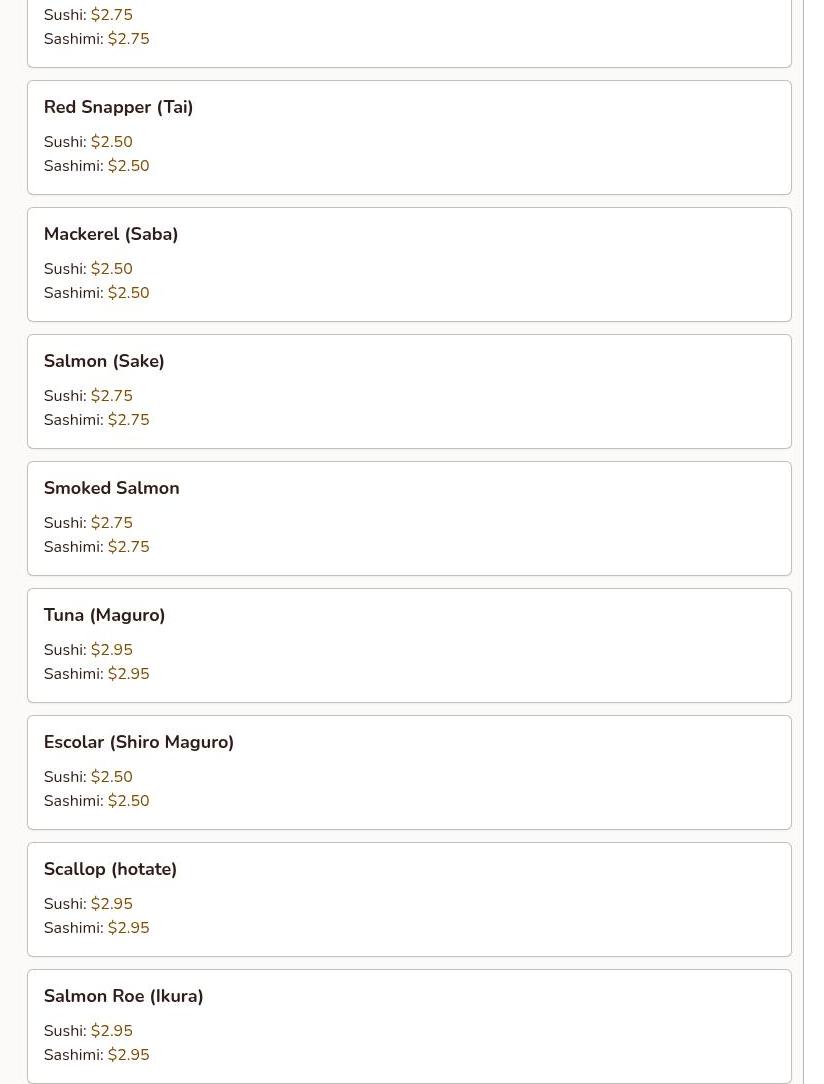Click the Mackerel (Saba) item title
The height and width of the screenshot is (1084, 824).
110,234
